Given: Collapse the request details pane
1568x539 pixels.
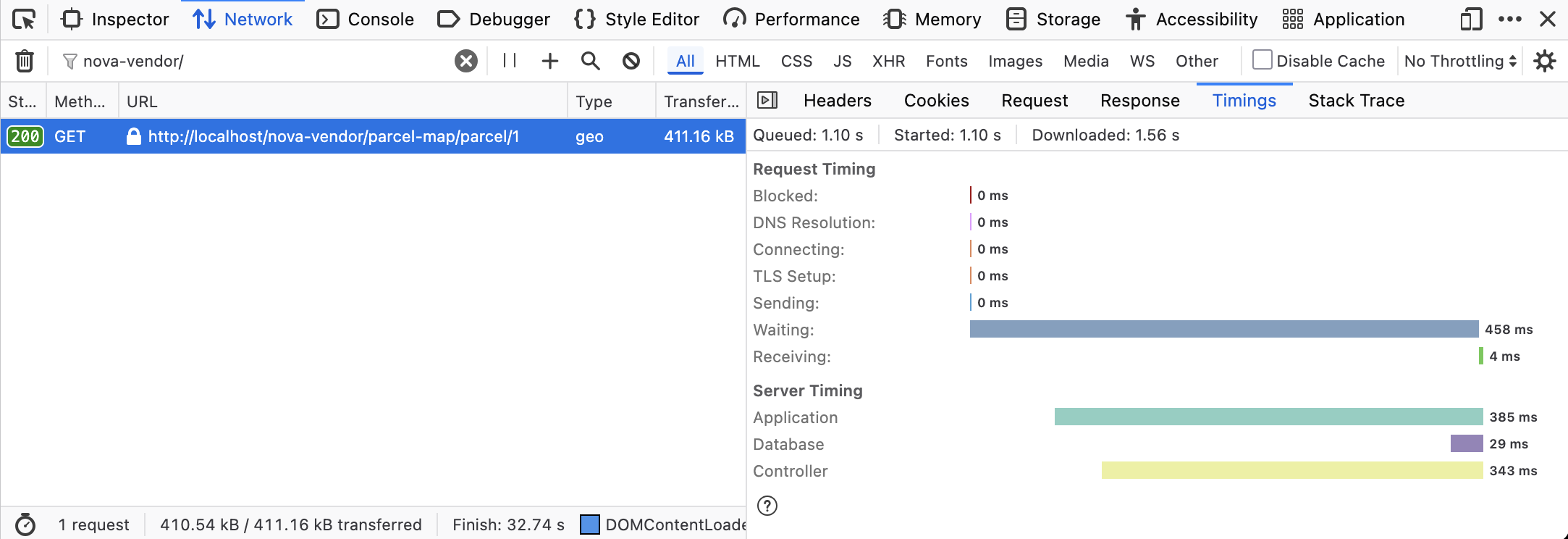Looking at the screenshot, I should point(767,101).
